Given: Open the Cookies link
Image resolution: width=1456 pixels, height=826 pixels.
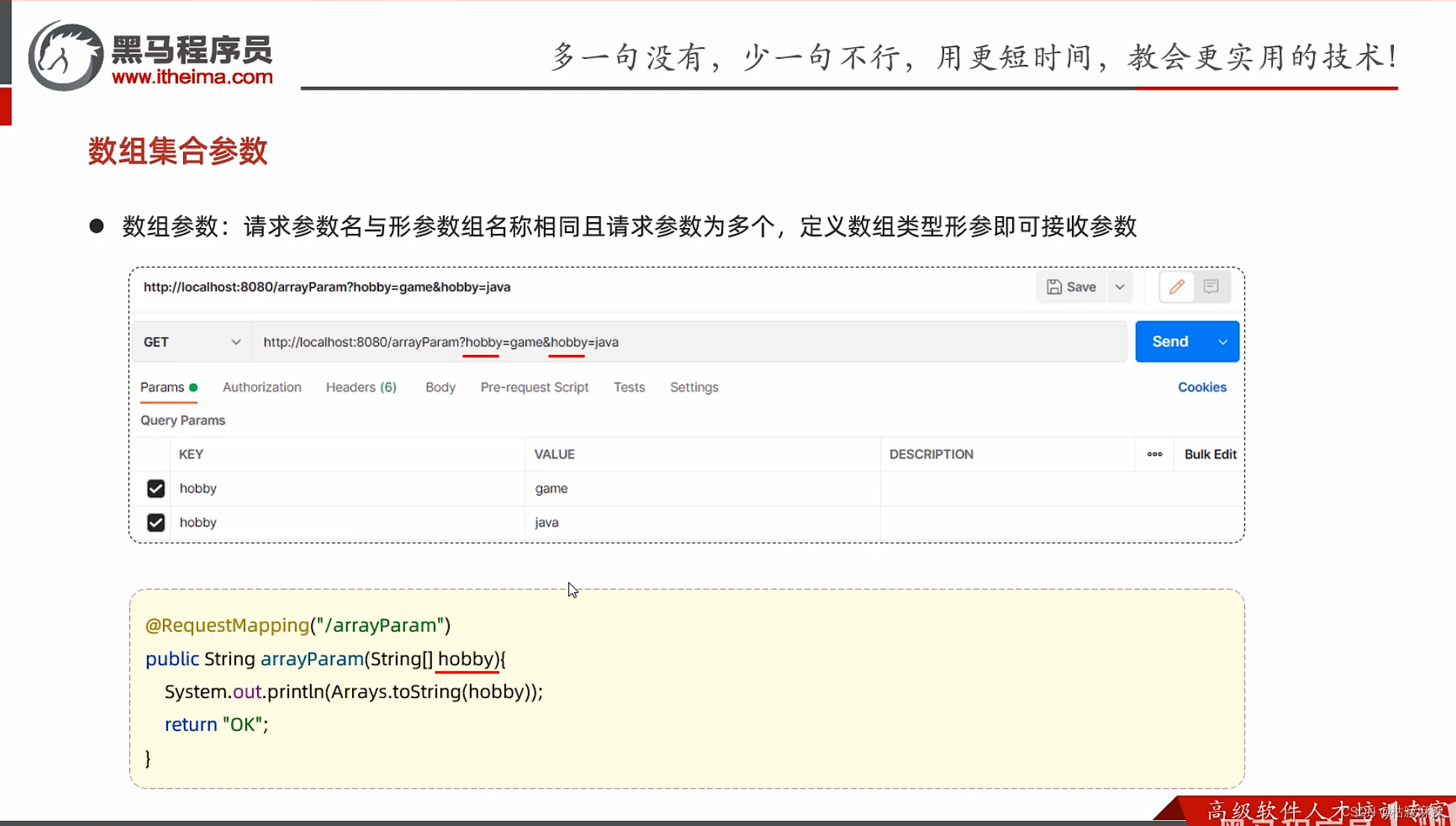Looking at the screenshot, I should point(1202,387).
